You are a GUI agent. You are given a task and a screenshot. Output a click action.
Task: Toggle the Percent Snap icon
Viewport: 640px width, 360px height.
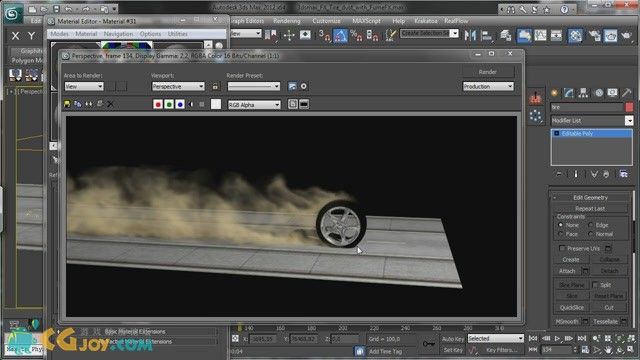[x=356, y=36]
